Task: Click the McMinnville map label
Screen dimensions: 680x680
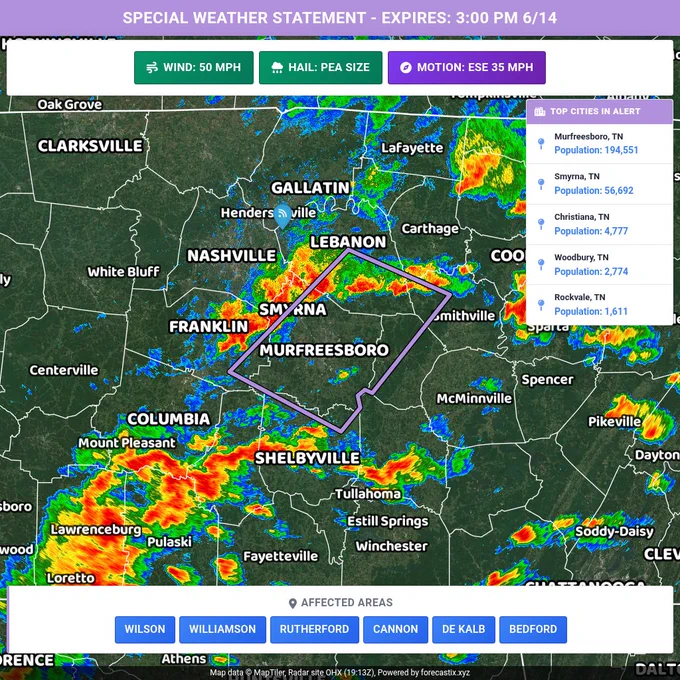Action: click(x=474, y=399)
